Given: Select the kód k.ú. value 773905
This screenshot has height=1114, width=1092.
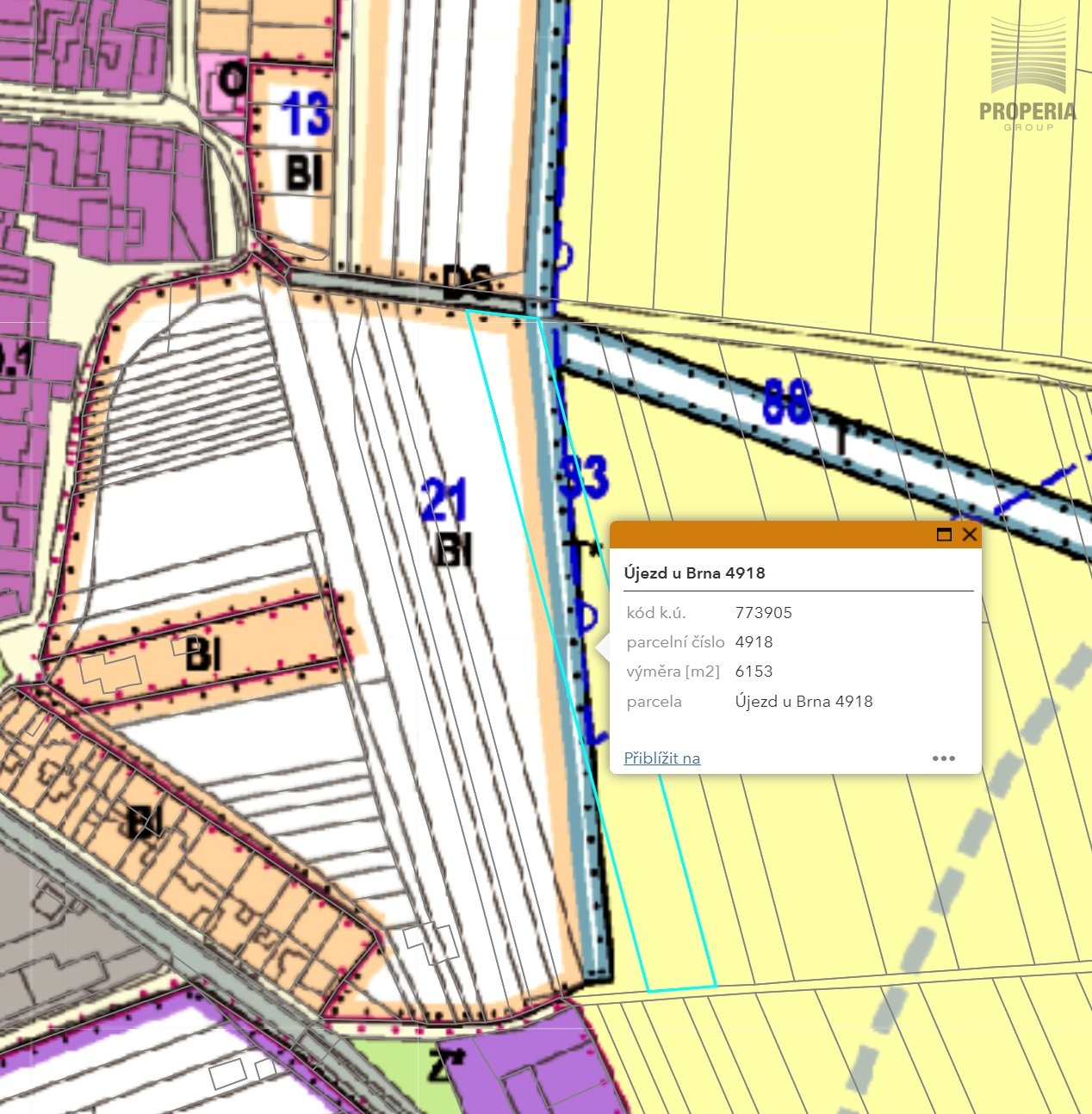Looking at the screenshot, I should 763,613.
